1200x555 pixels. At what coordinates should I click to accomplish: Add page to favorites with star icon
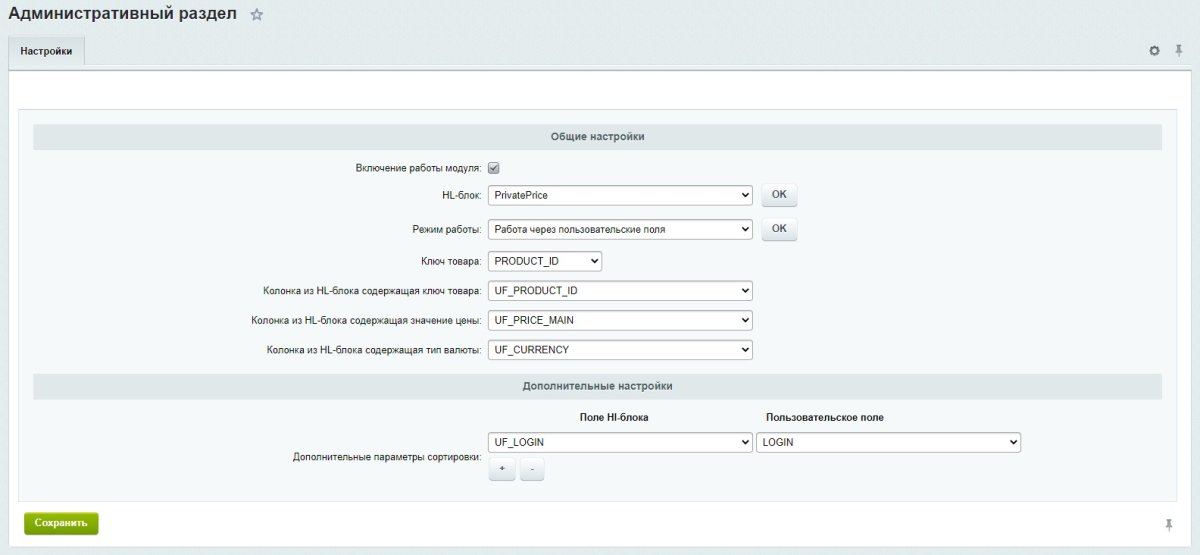257,15
